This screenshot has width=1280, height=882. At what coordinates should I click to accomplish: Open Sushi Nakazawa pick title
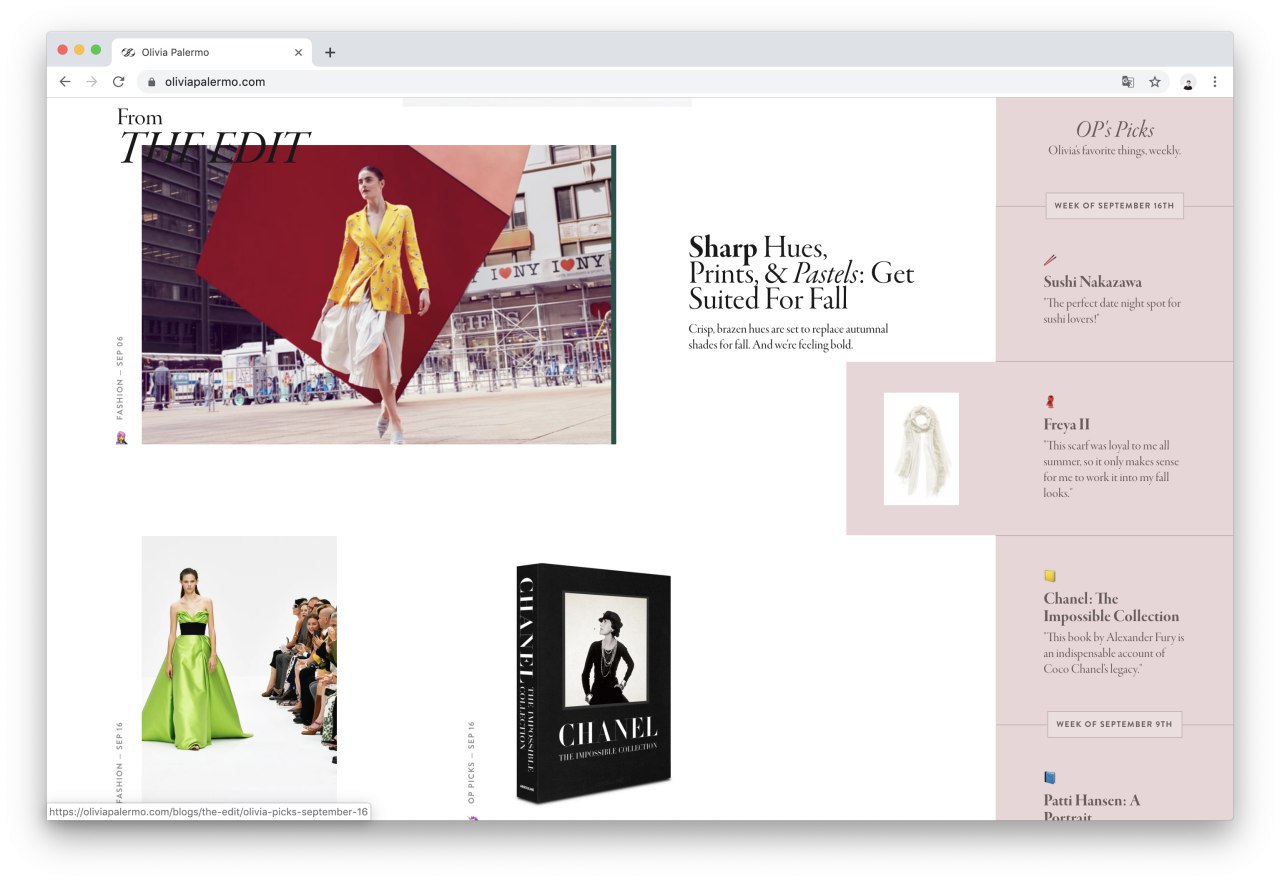pos(1092,282)
